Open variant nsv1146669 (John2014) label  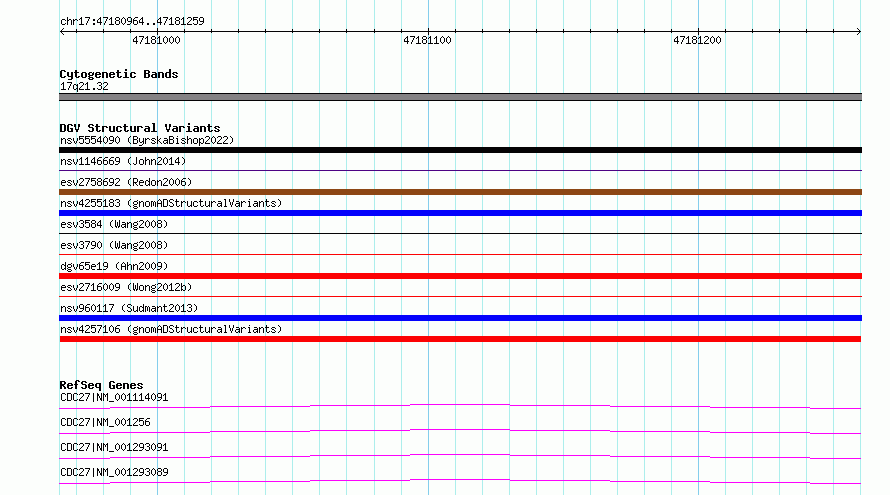tap(123, 161)
